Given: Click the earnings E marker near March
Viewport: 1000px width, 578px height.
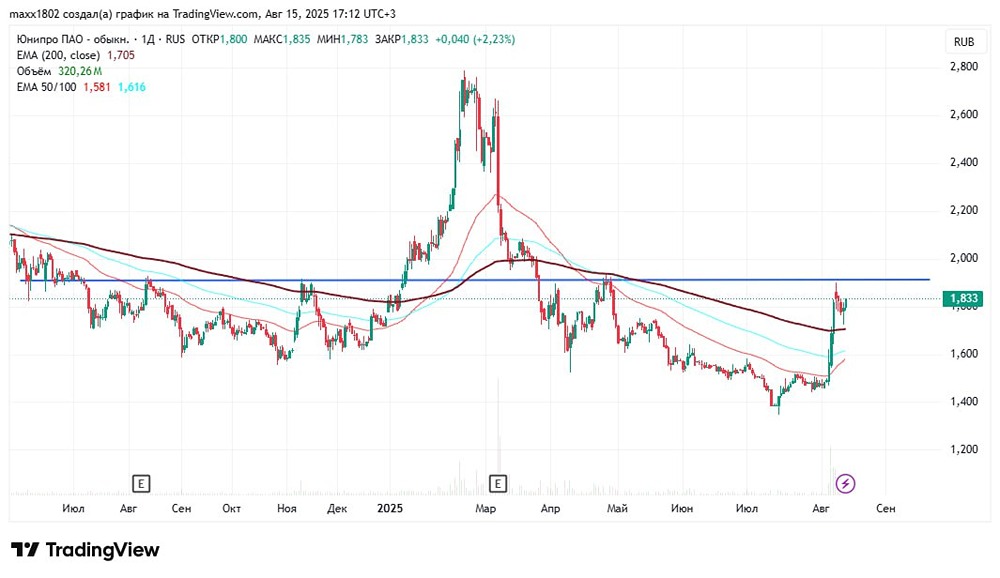Looking at the screenshot, I should pos(498,484).
